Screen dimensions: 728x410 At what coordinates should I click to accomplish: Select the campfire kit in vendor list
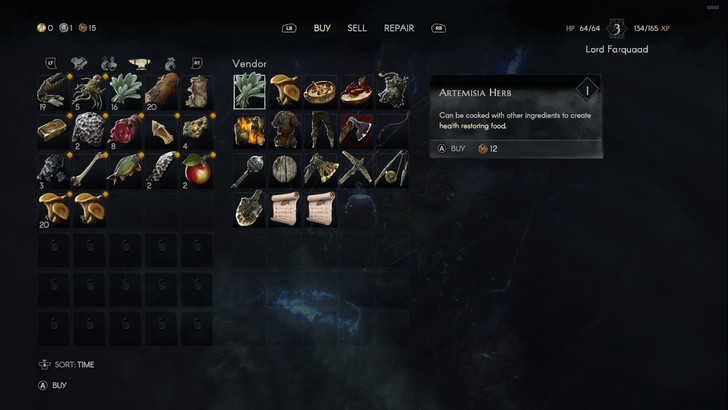(x=249, y=130)
